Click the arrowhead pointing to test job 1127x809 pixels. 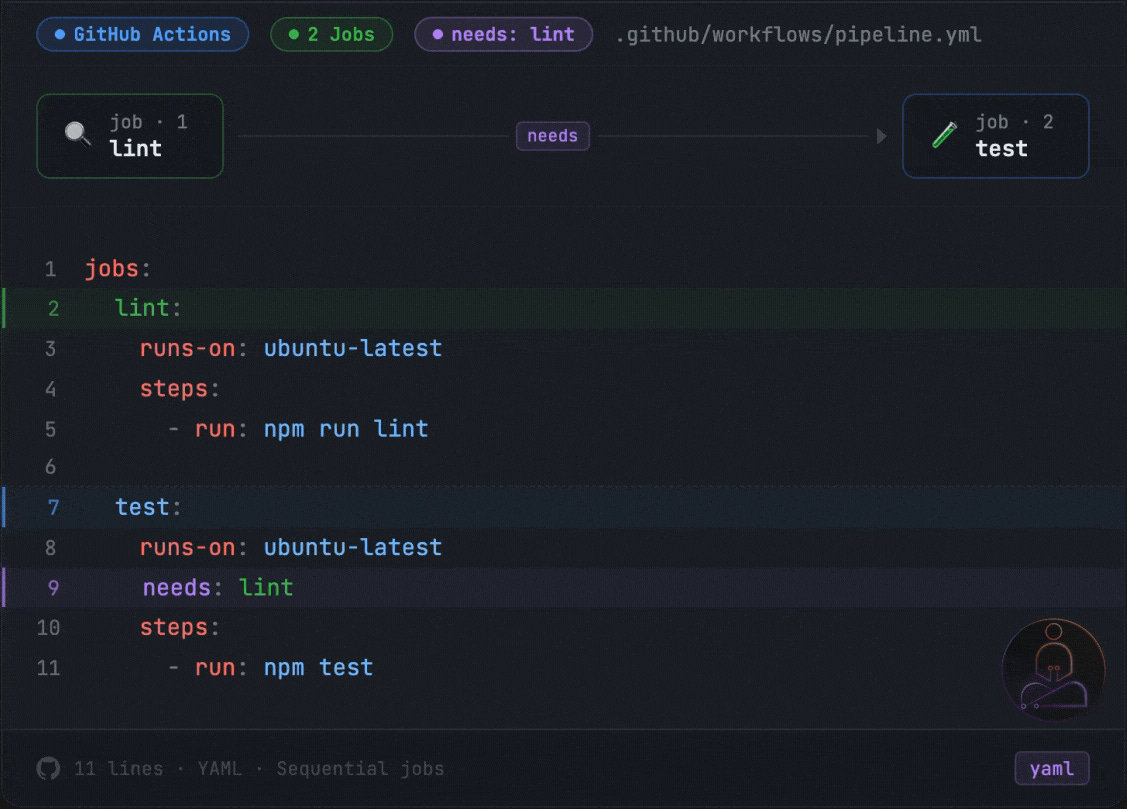pos(881,136)
